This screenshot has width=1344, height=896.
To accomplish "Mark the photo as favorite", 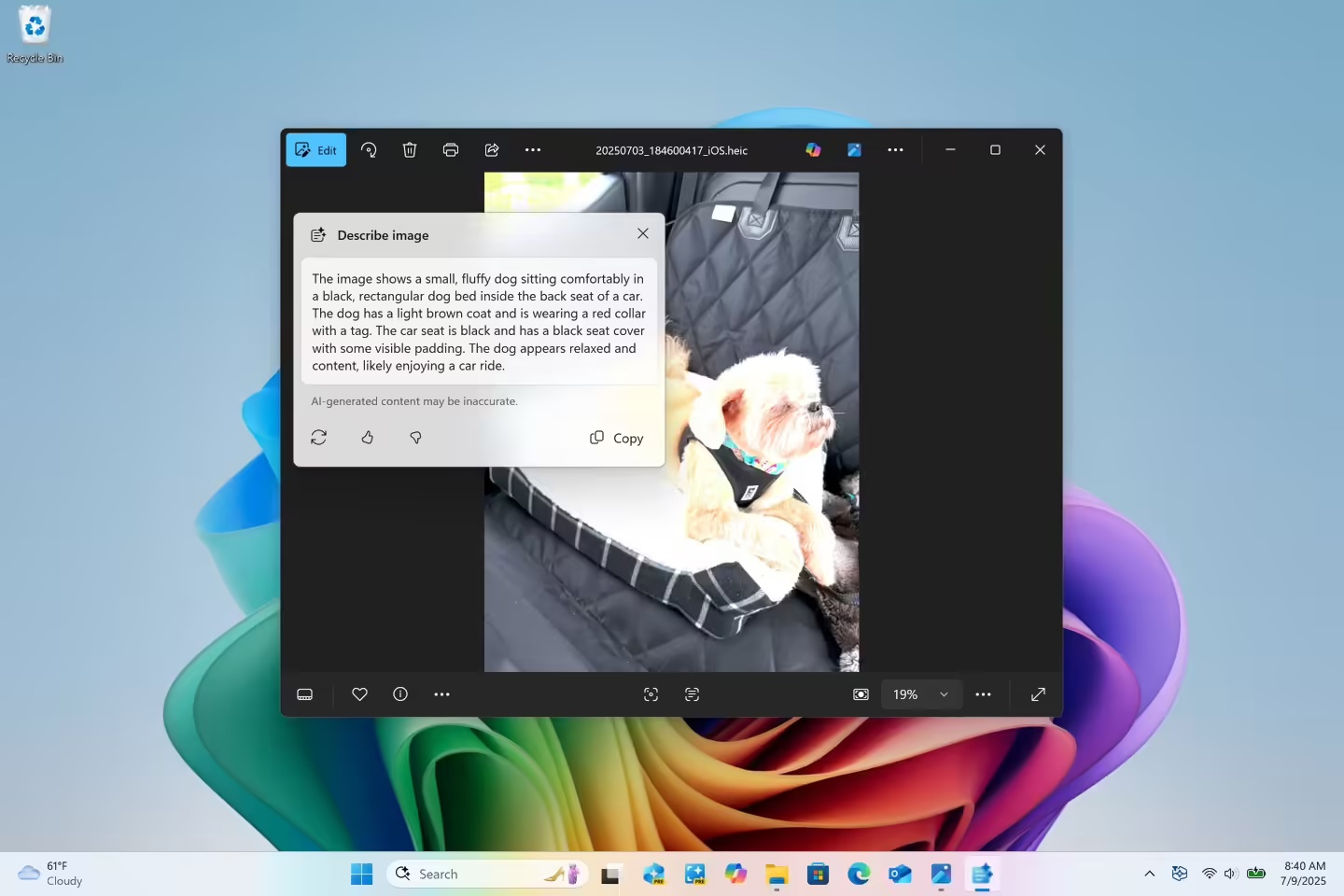I will click(x=360, y=694).
